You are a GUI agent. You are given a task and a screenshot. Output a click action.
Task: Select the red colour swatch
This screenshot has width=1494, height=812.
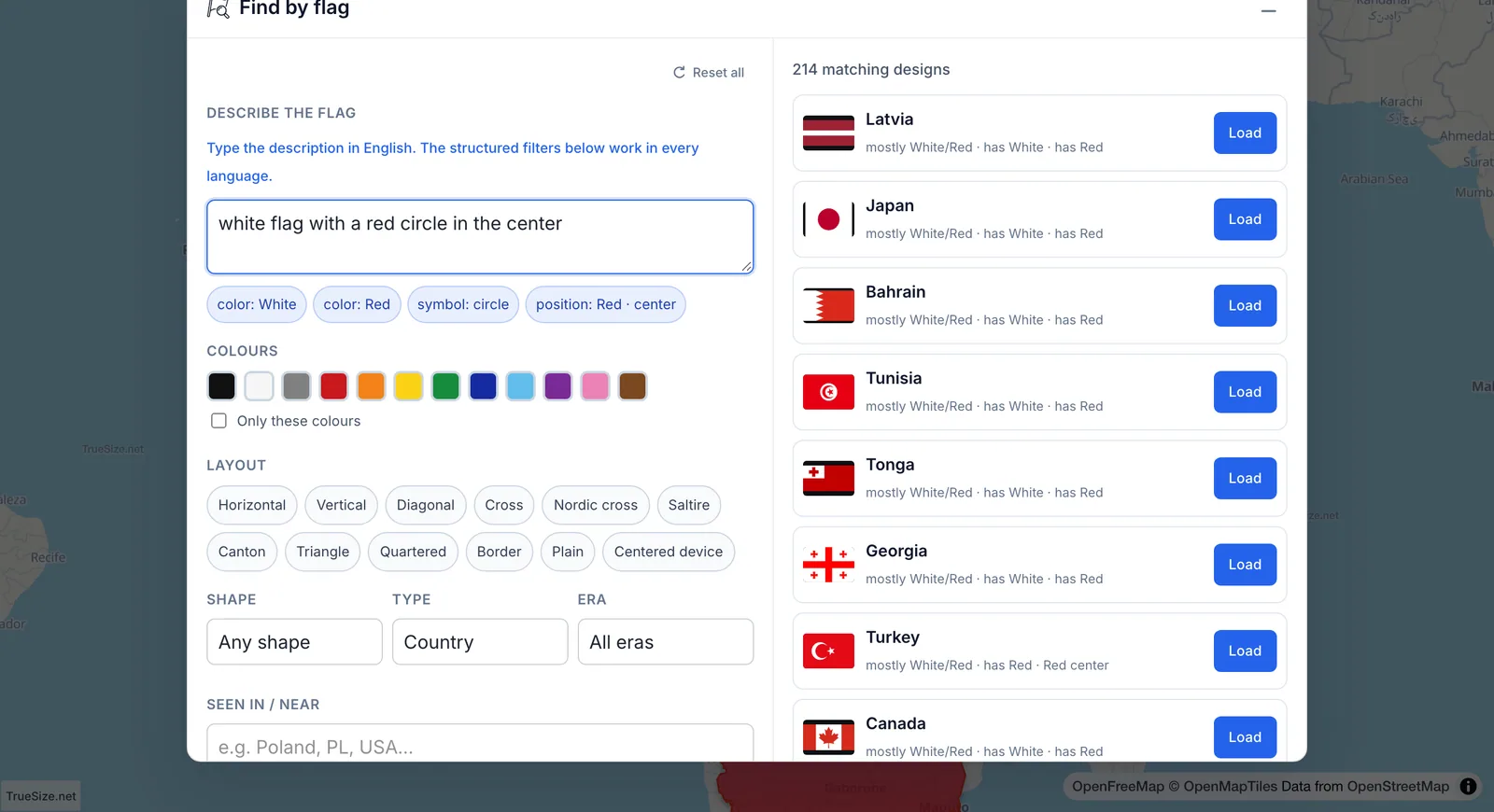[x=333, y=385]
